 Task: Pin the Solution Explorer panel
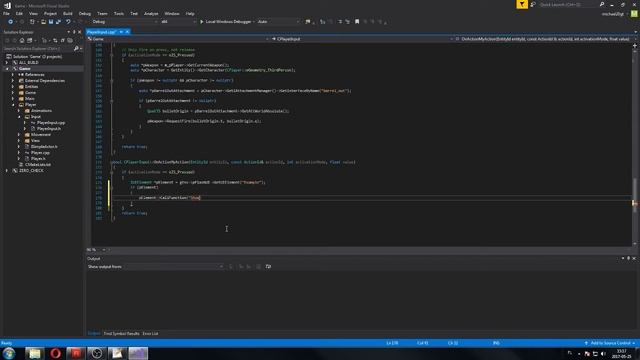coord(74,32)
